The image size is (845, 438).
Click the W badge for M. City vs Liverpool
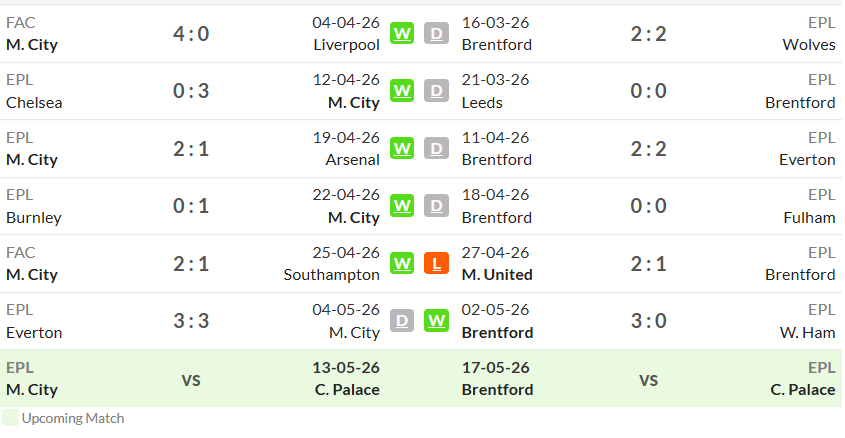pos(402,33)
